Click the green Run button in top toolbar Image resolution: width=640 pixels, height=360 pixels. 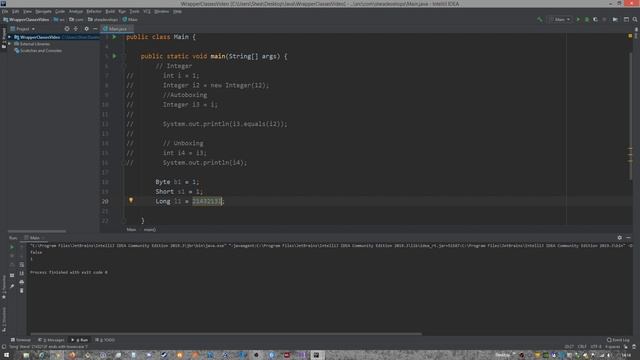click(x=578, y=20)
